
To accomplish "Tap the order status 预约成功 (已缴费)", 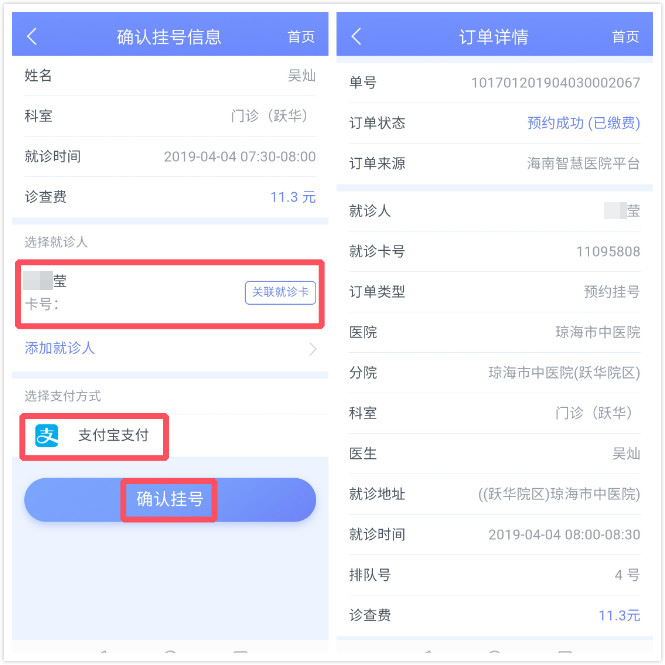I will click(x=584, y=123).
